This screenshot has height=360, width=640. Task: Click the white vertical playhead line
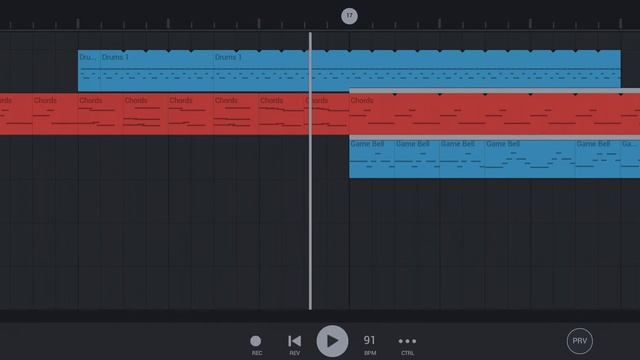point(310,171)
